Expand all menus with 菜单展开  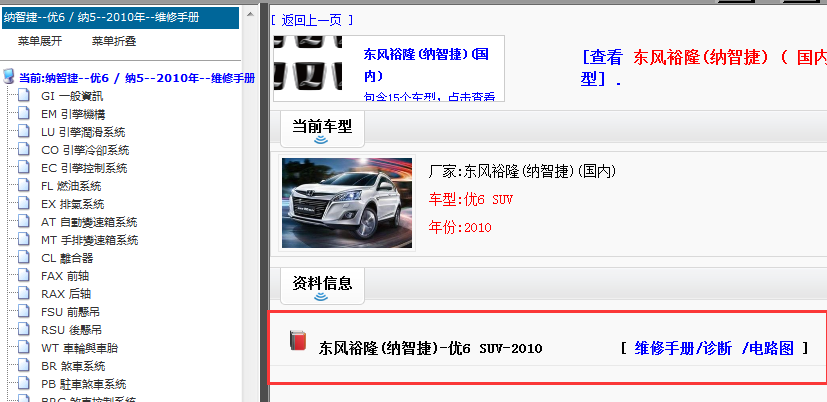click(40, 41)
